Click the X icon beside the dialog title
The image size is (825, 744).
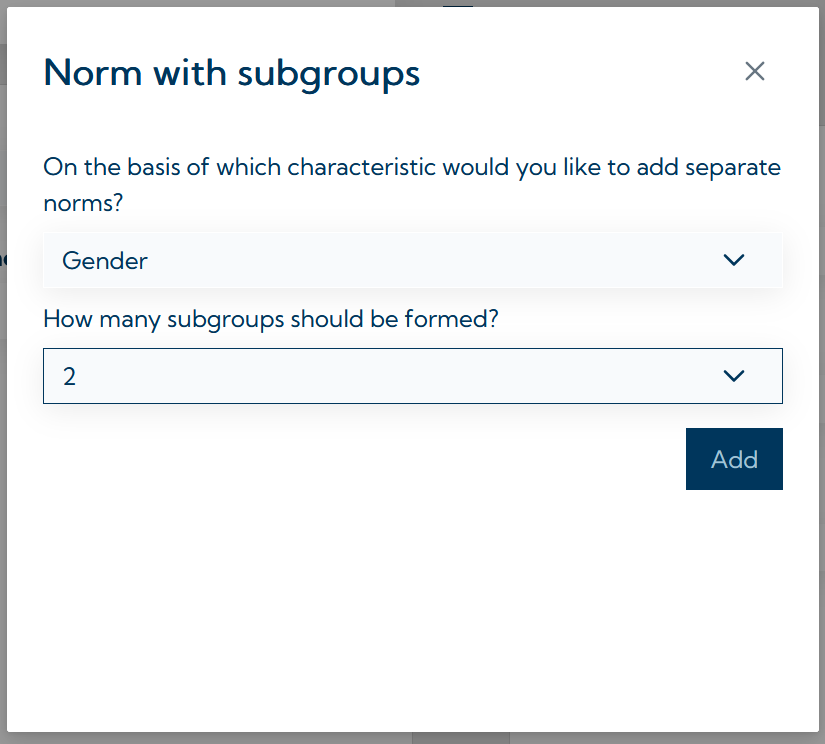(755, 71)
